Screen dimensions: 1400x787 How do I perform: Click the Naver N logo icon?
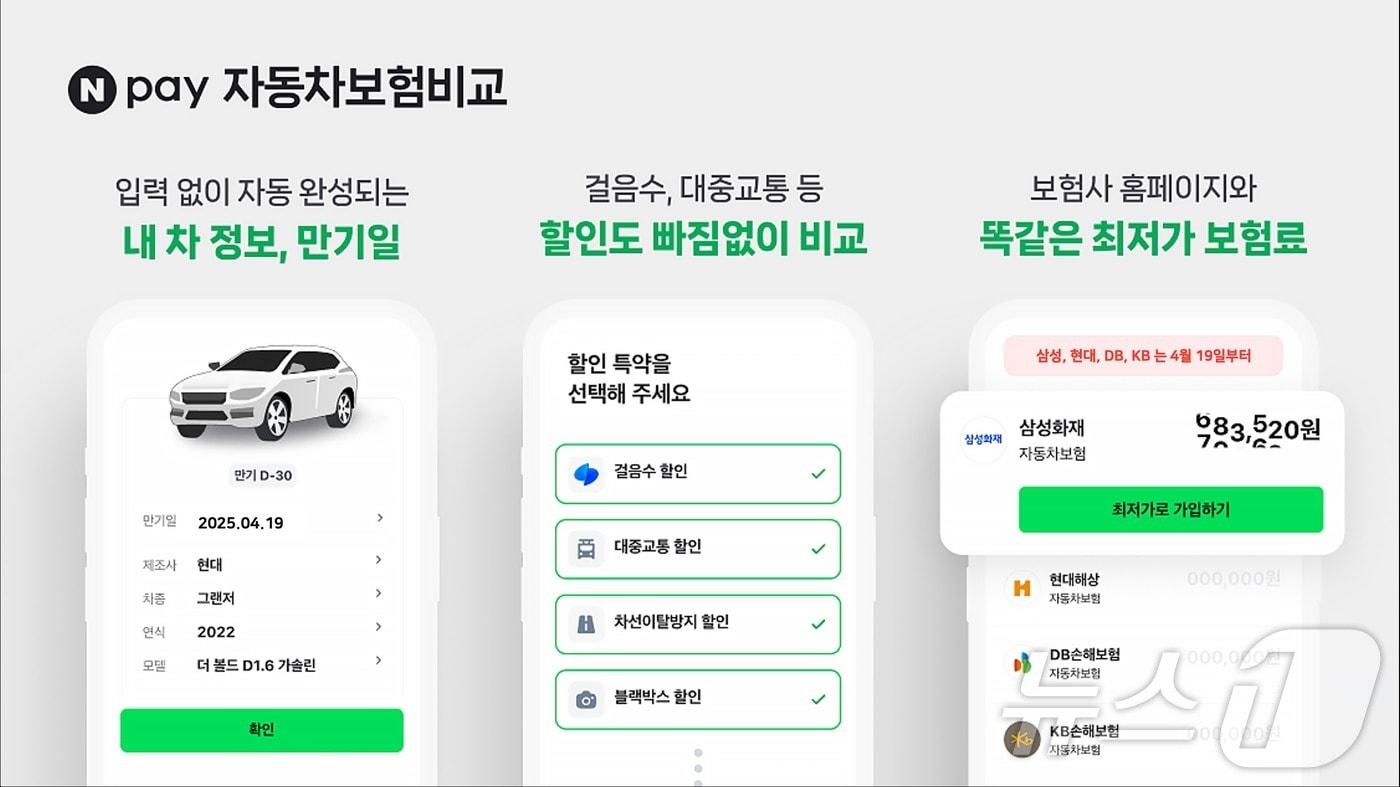(92, 89)
